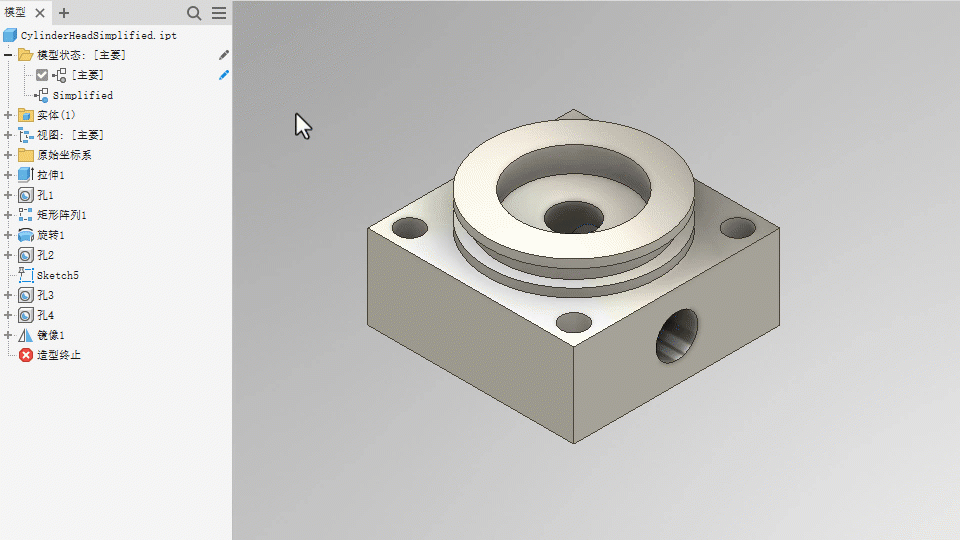960x540 pixels.
Task: Click the 镜像1 mirror icon
Action: coord(25,335)
